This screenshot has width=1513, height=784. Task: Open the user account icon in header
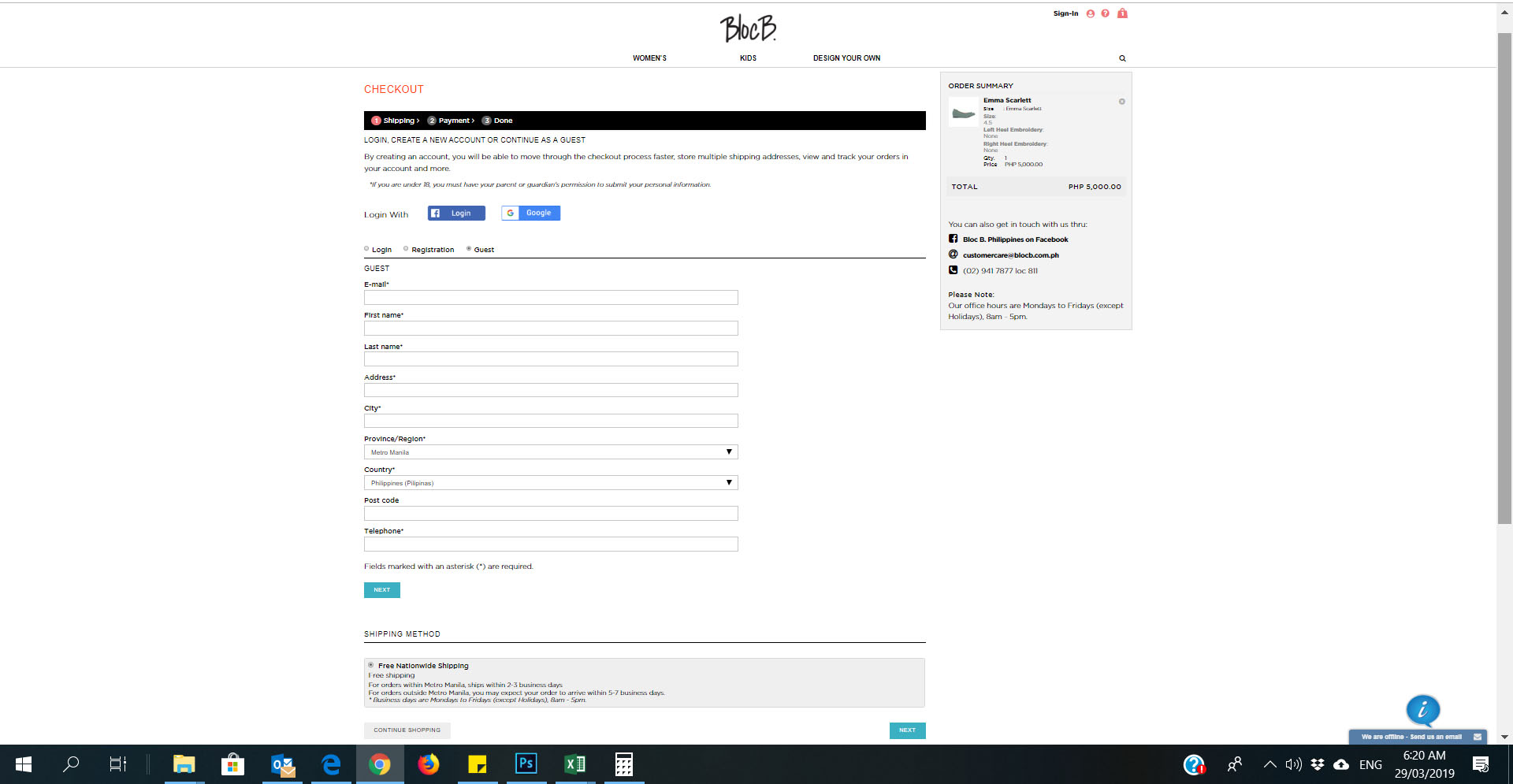pyautogui.click(x=1091, y=13)
